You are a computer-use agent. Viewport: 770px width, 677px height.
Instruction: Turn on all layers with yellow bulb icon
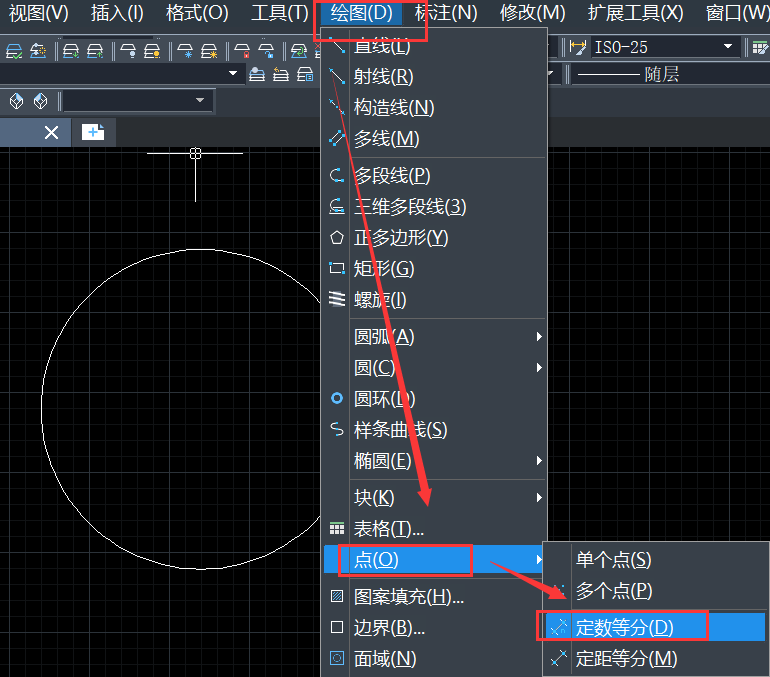click(152, 51)
